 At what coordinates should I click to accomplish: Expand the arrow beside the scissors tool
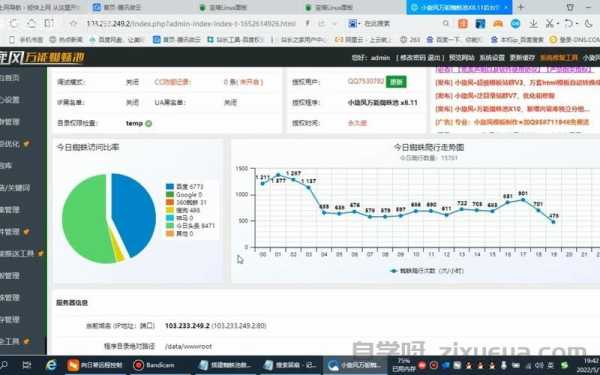(x=558, y=24)
